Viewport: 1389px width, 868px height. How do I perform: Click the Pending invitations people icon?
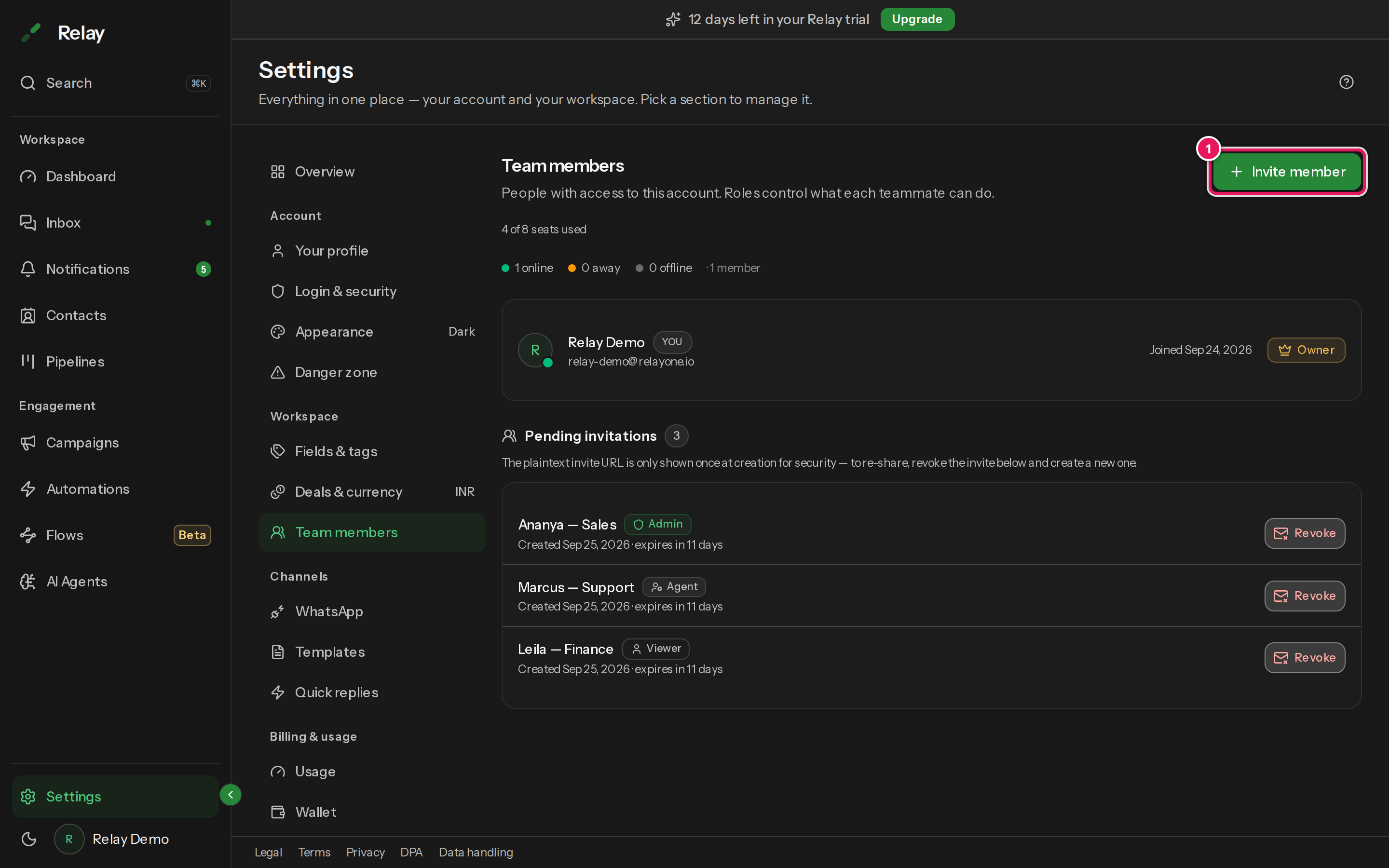coord(509,436)
